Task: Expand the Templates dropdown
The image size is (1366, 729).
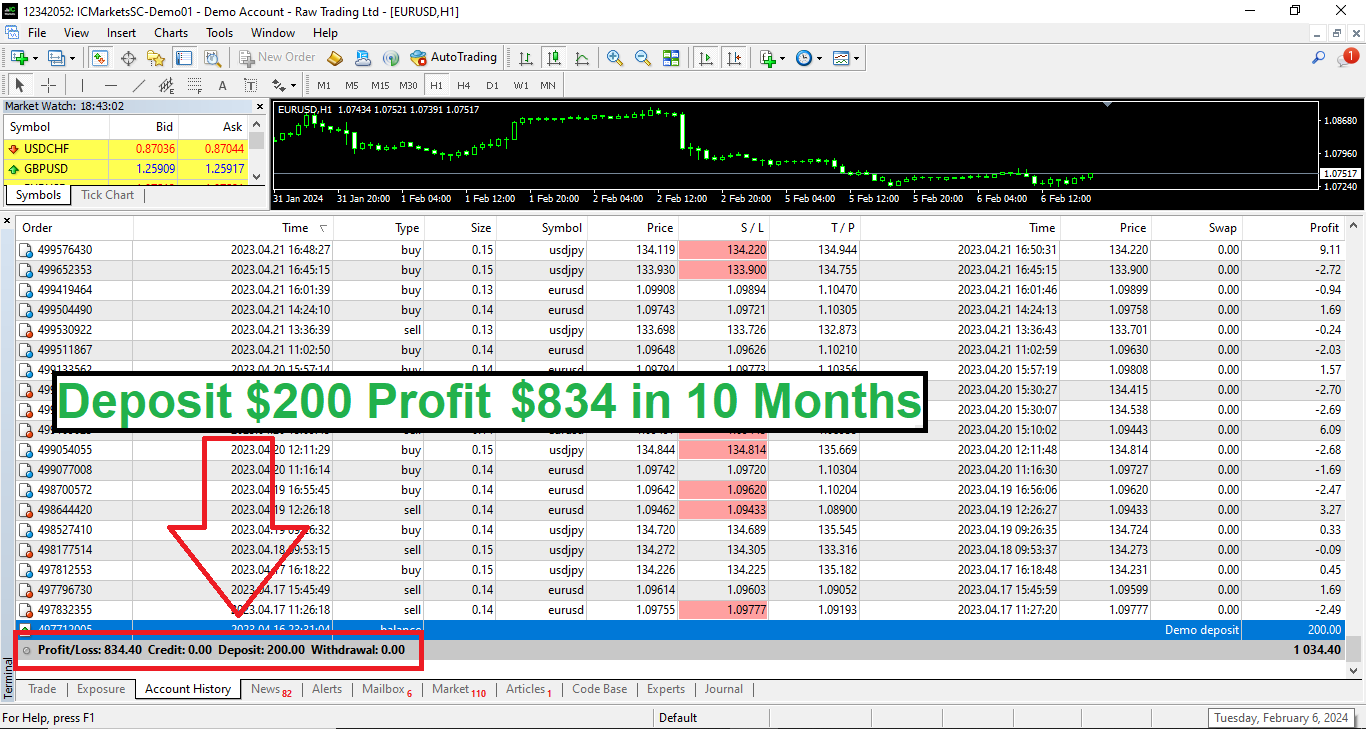Action: coord(857,58)
